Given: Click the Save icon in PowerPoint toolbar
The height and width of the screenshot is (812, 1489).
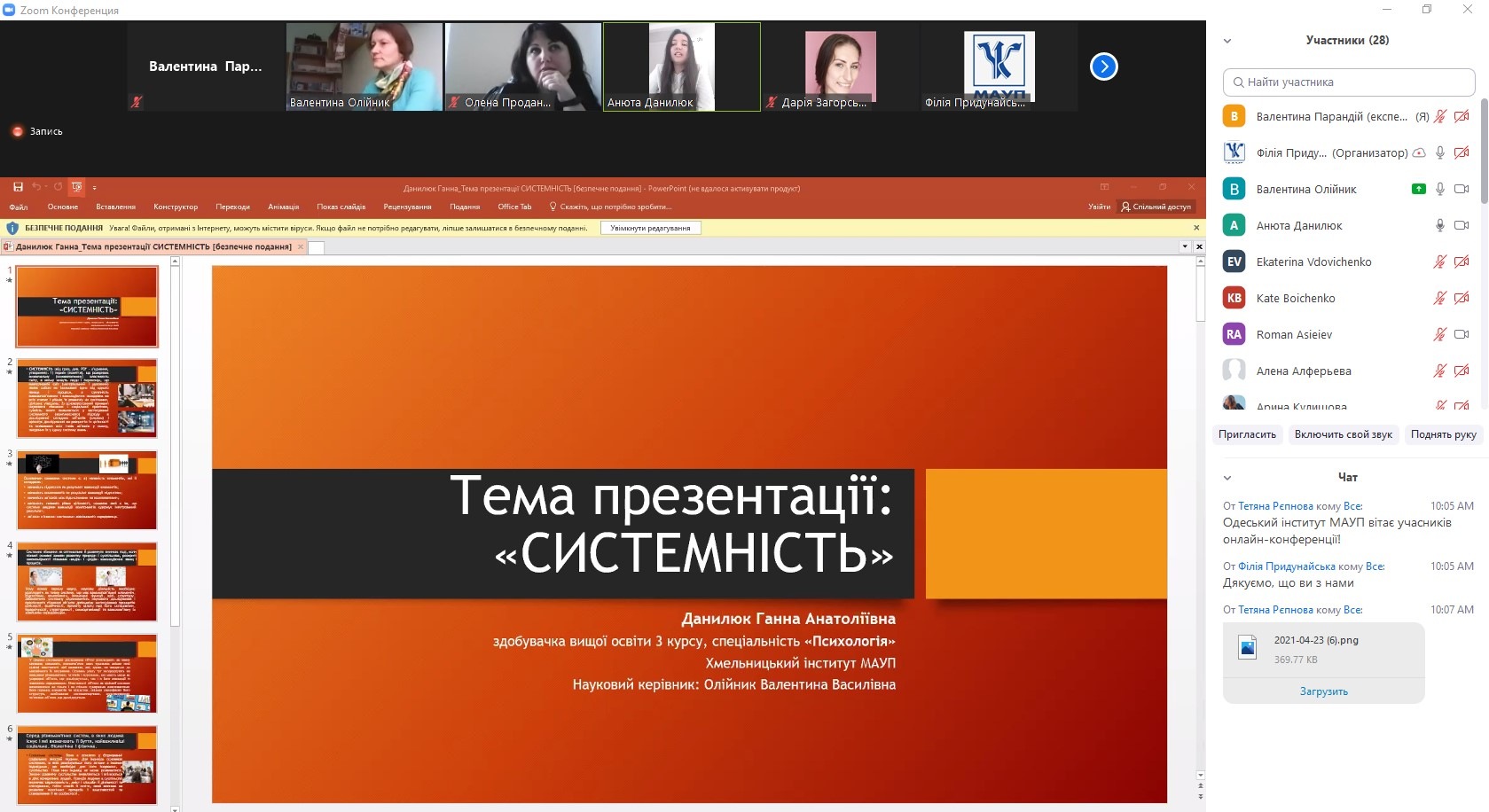Looking at the screenshot, I should [x=18, y=187].
